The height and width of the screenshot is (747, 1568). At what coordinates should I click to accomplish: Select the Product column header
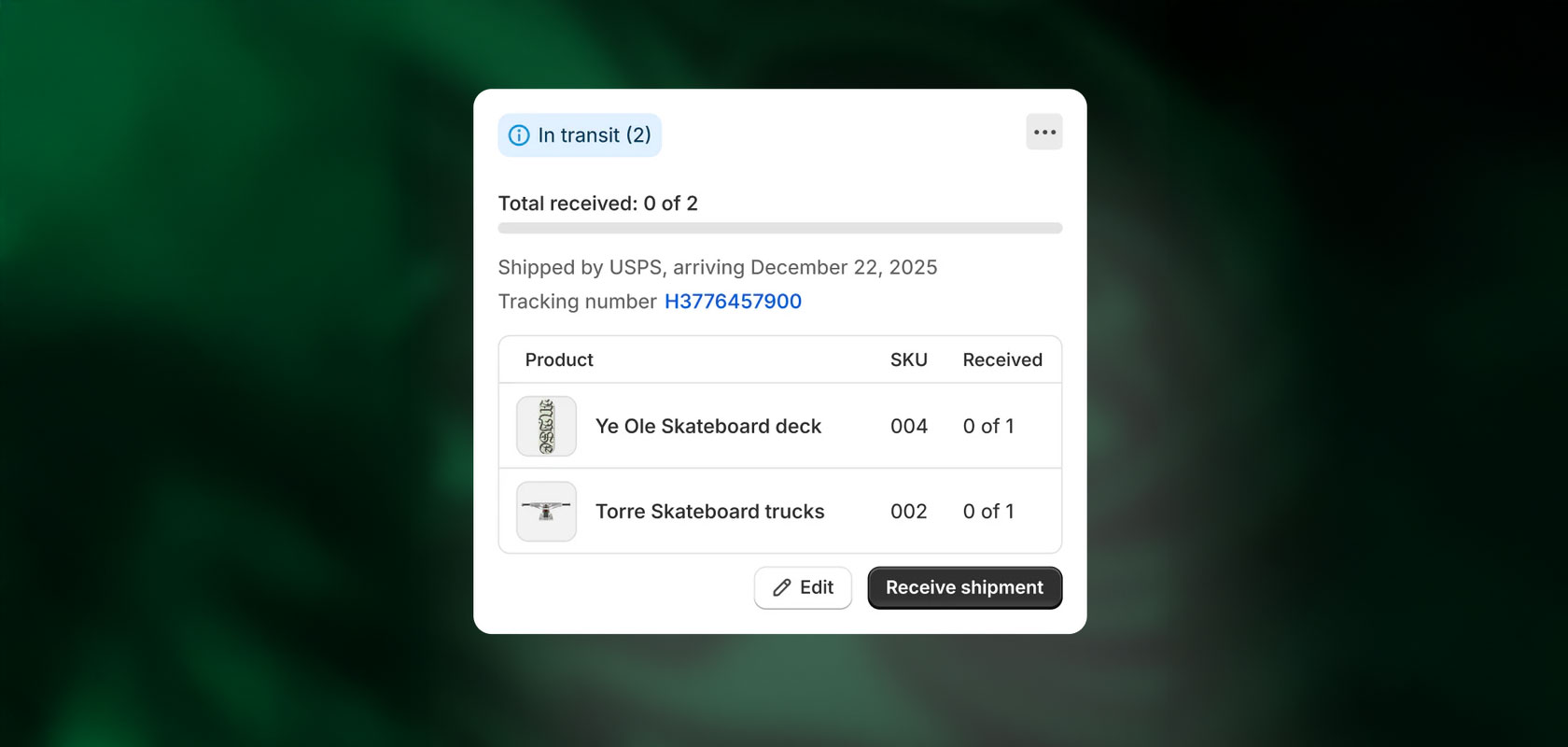point(558,359)
